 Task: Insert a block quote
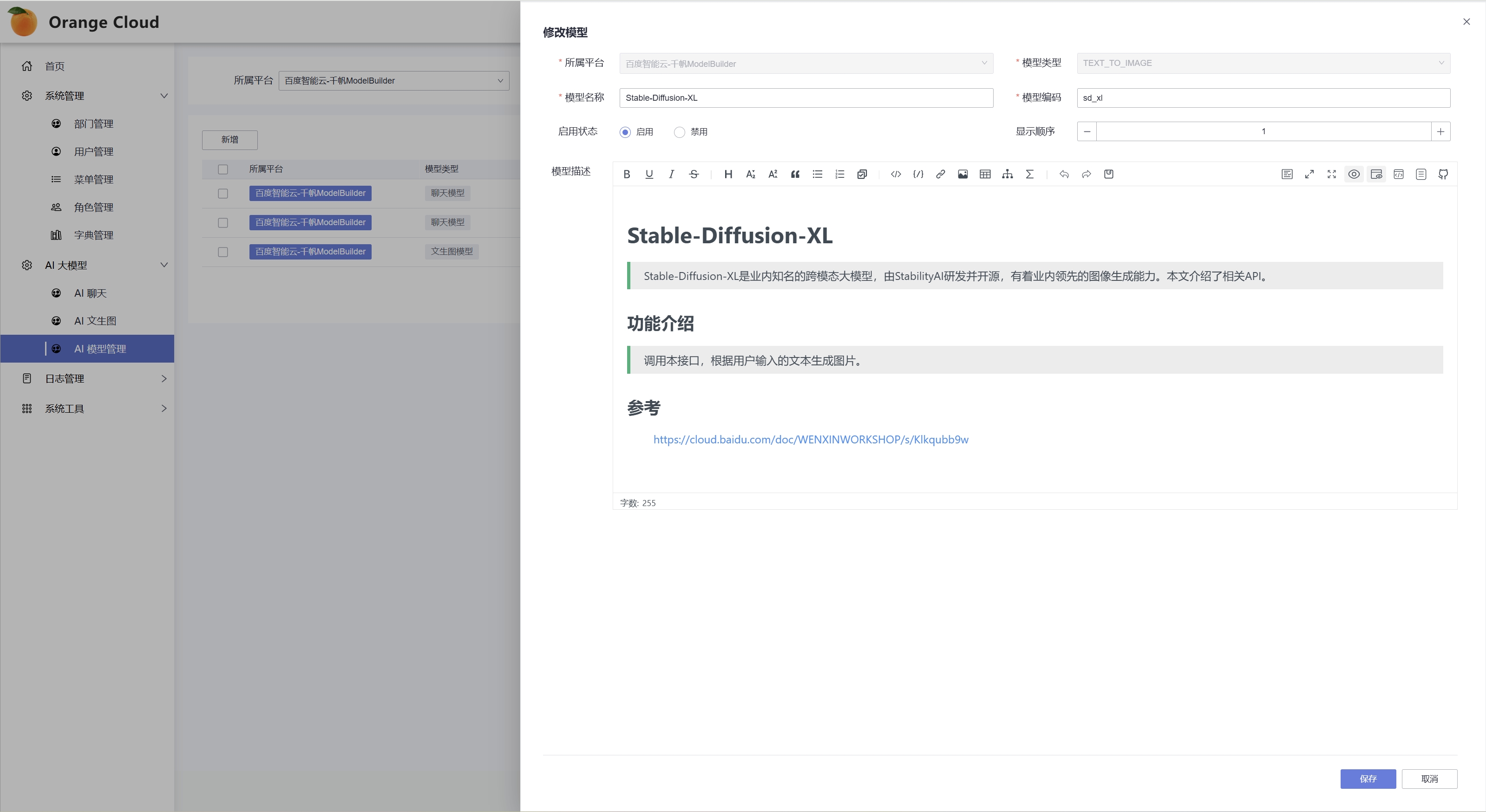click(x=795, y=174)
